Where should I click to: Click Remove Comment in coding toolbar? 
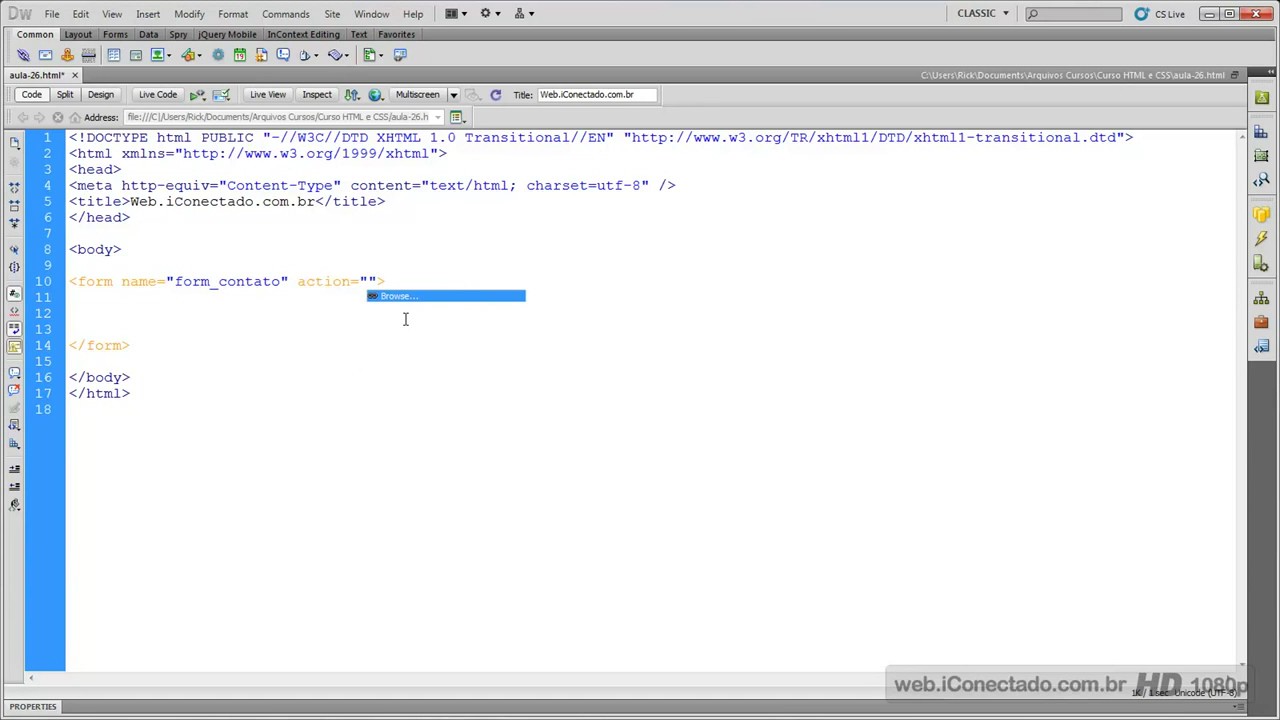(14, 389)
